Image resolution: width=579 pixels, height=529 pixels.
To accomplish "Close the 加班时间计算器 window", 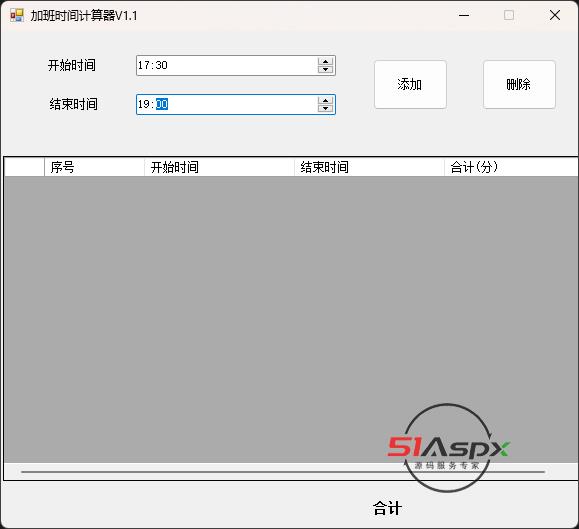I will [x=555, y=16].
